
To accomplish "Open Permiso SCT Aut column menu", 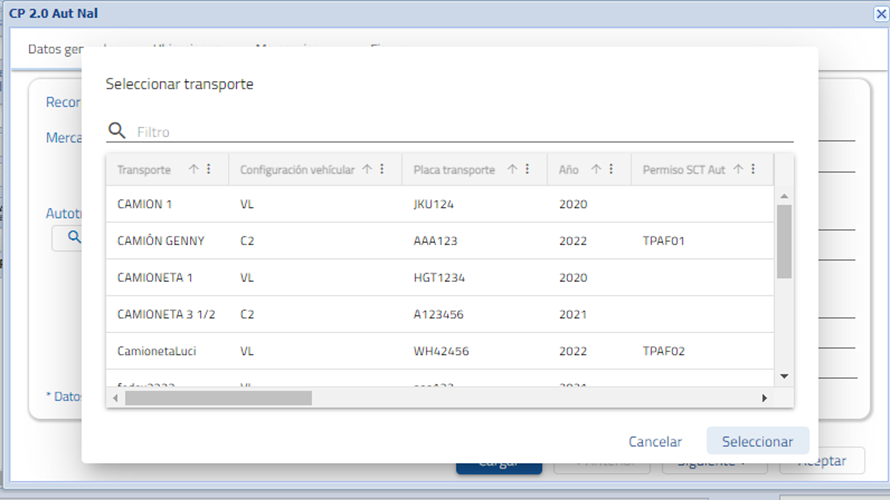I will [x=753, y=170].
